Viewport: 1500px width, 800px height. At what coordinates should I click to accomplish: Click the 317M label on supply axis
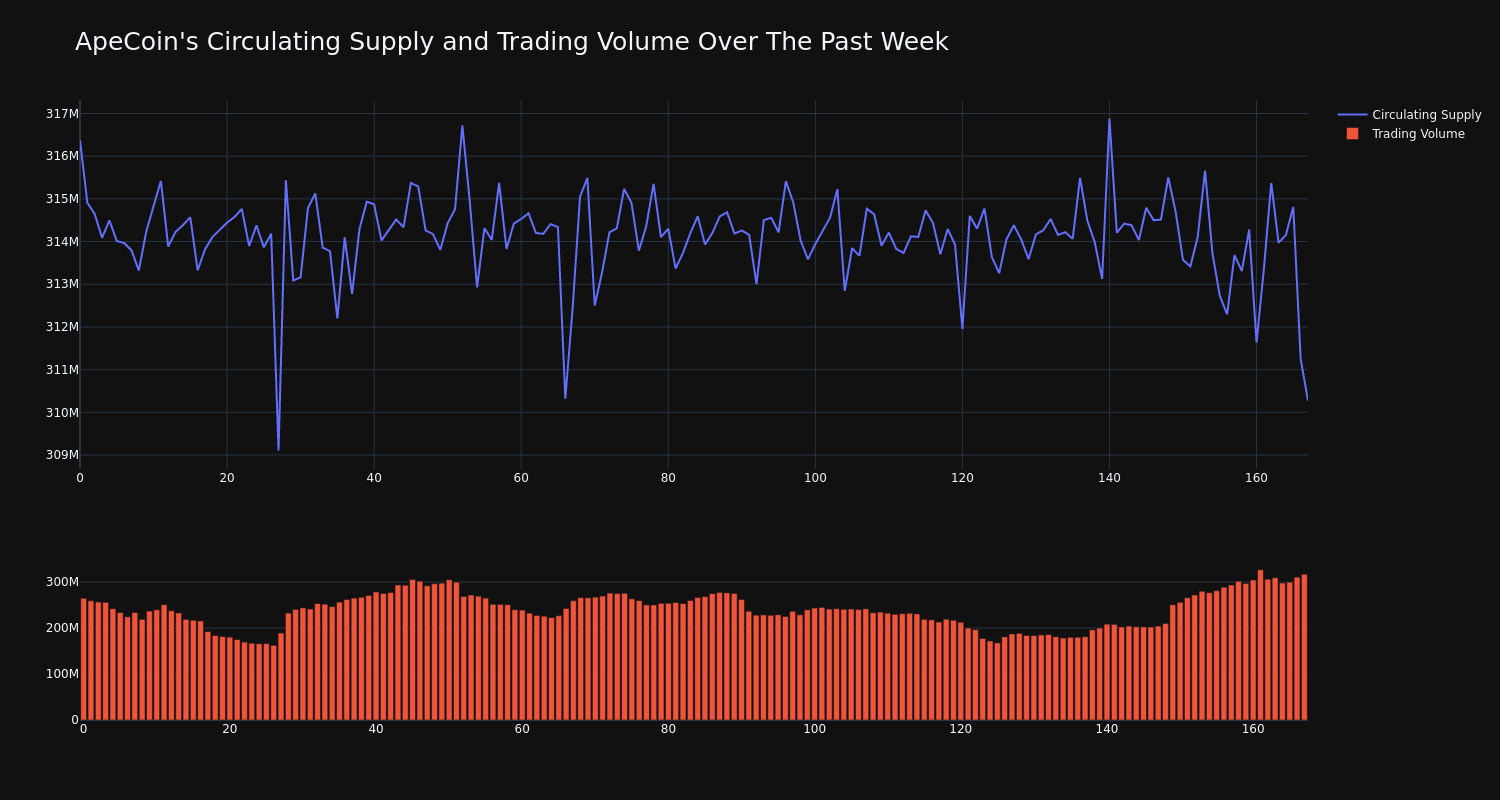62,114
